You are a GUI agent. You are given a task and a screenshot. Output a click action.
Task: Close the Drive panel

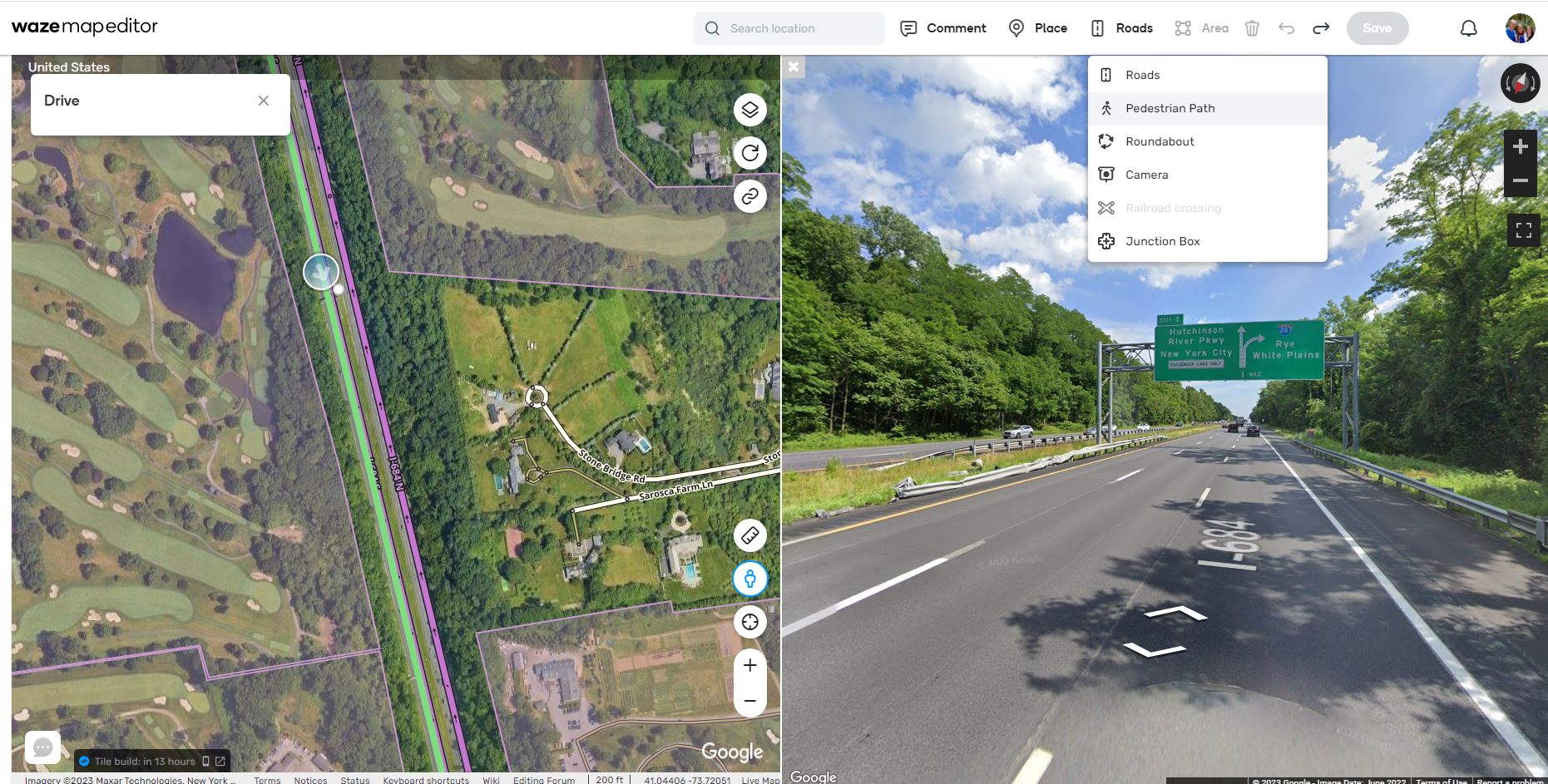point(264,101)
